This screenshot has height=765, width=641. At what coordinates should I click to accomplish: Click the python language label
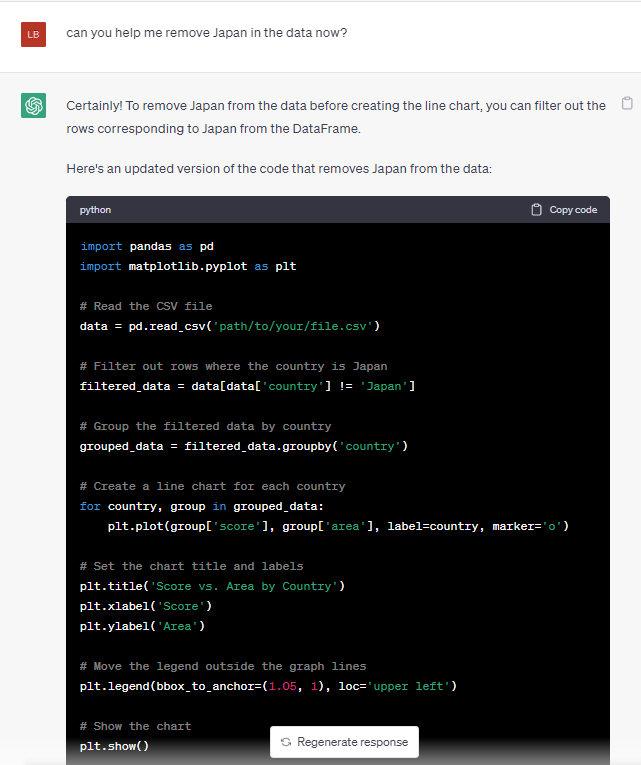(x=96, y=210)
